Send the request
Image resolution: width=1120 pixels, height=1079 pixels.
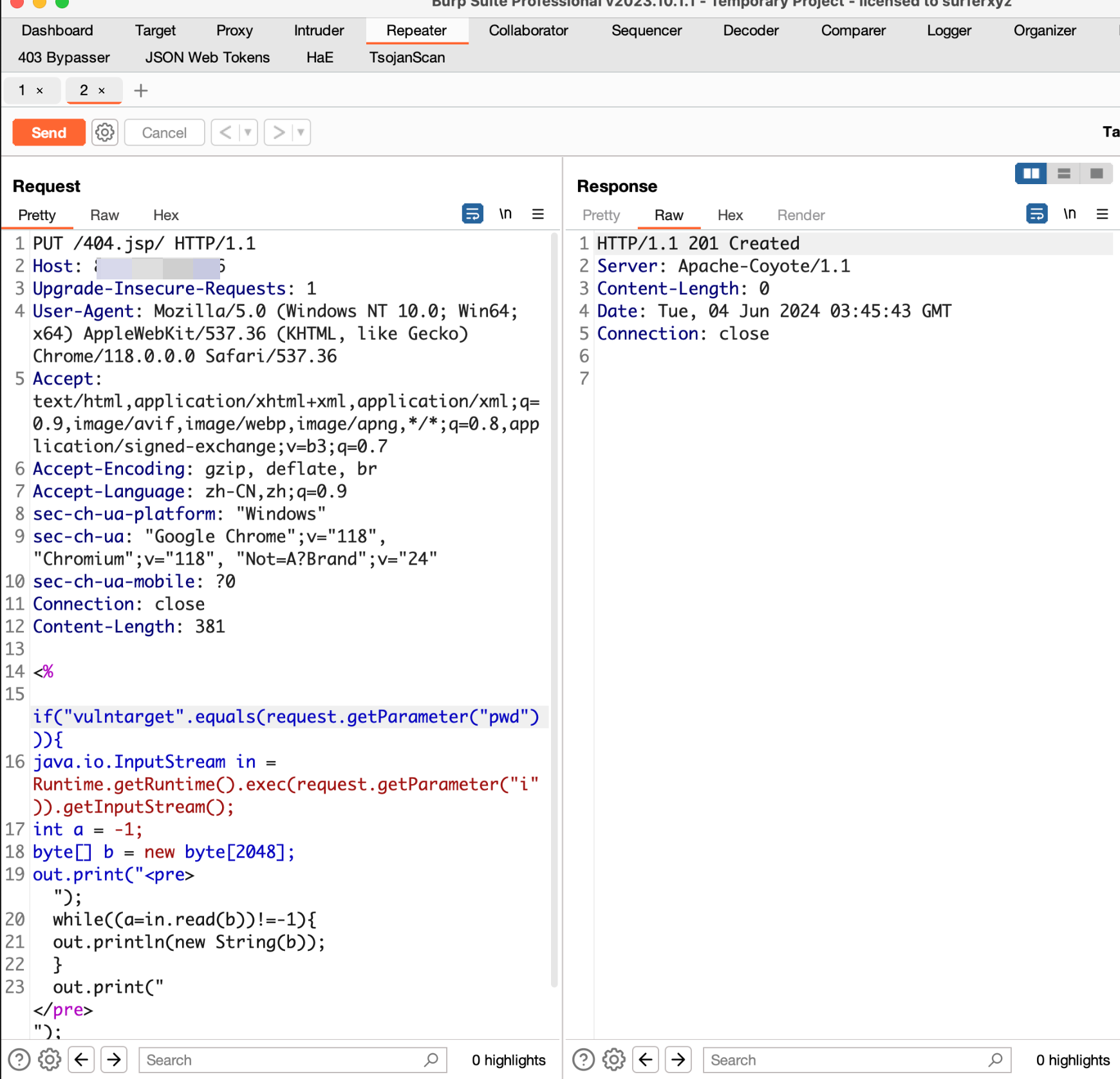(x=49, y=133)
